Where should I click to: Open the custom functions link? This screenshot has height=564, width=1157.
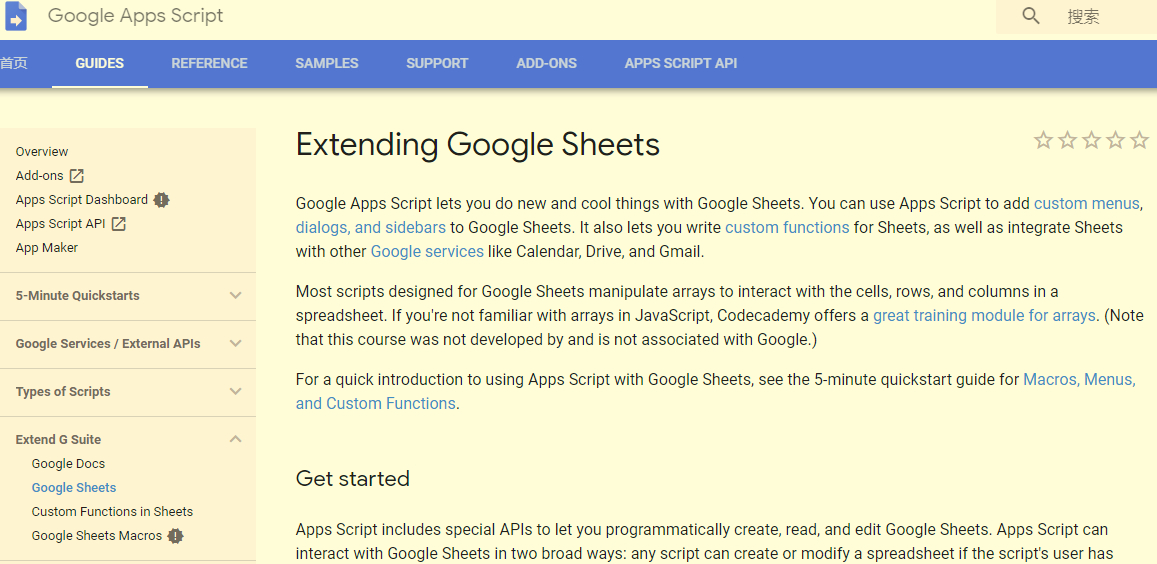pyautogui.click(x=787, y=227)
